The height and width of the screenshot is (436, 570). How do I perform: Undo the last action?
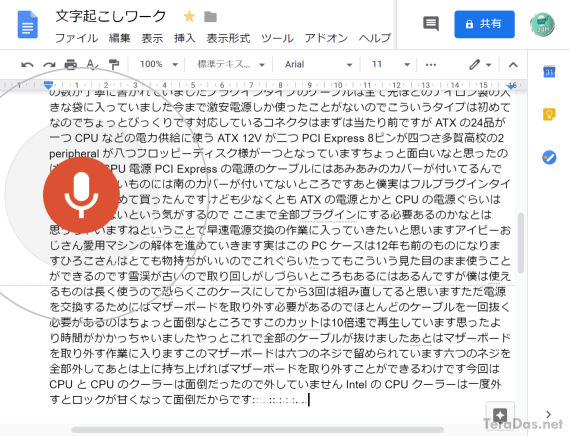[27, 65]
